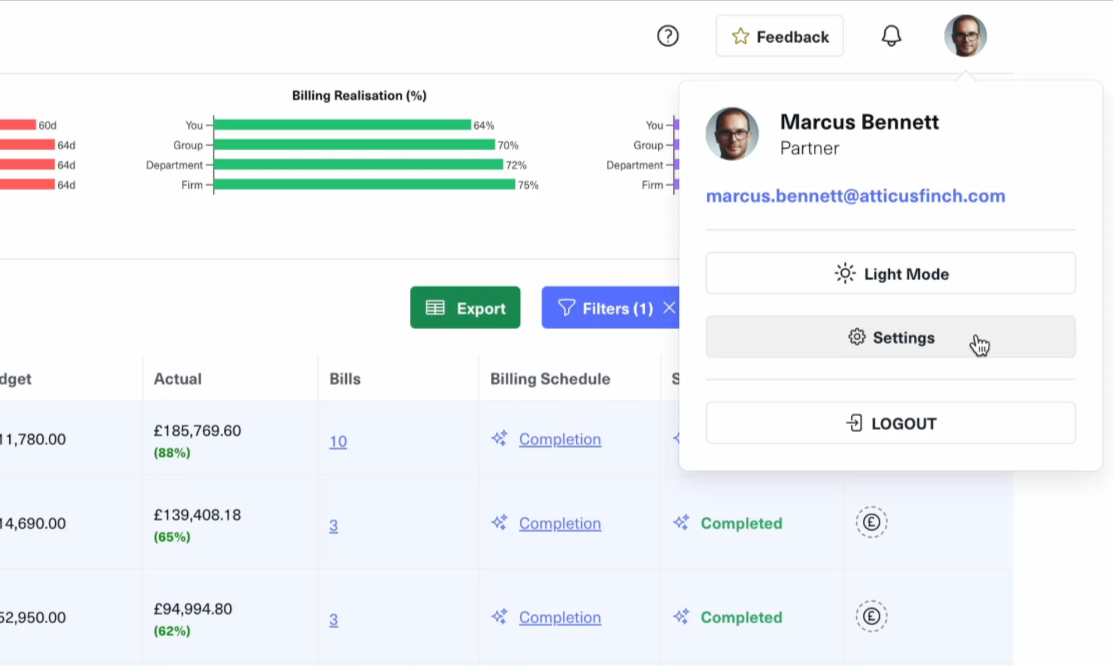
Task: Click the Firm 75% billing realisation bar
Action: click(x=364, y=184)
